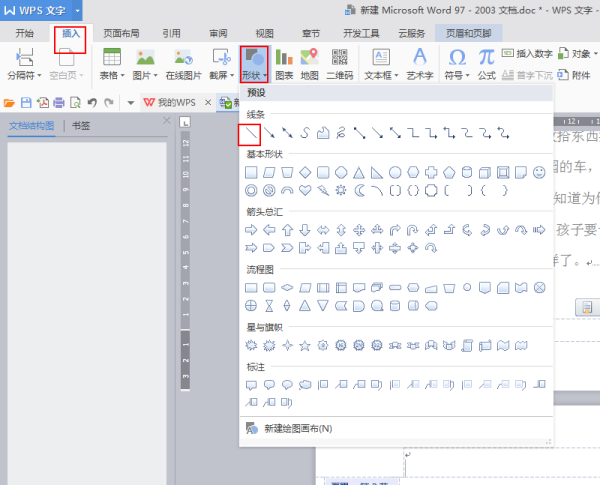Select the flowchart collate hourglass shape

pos(269,306)
